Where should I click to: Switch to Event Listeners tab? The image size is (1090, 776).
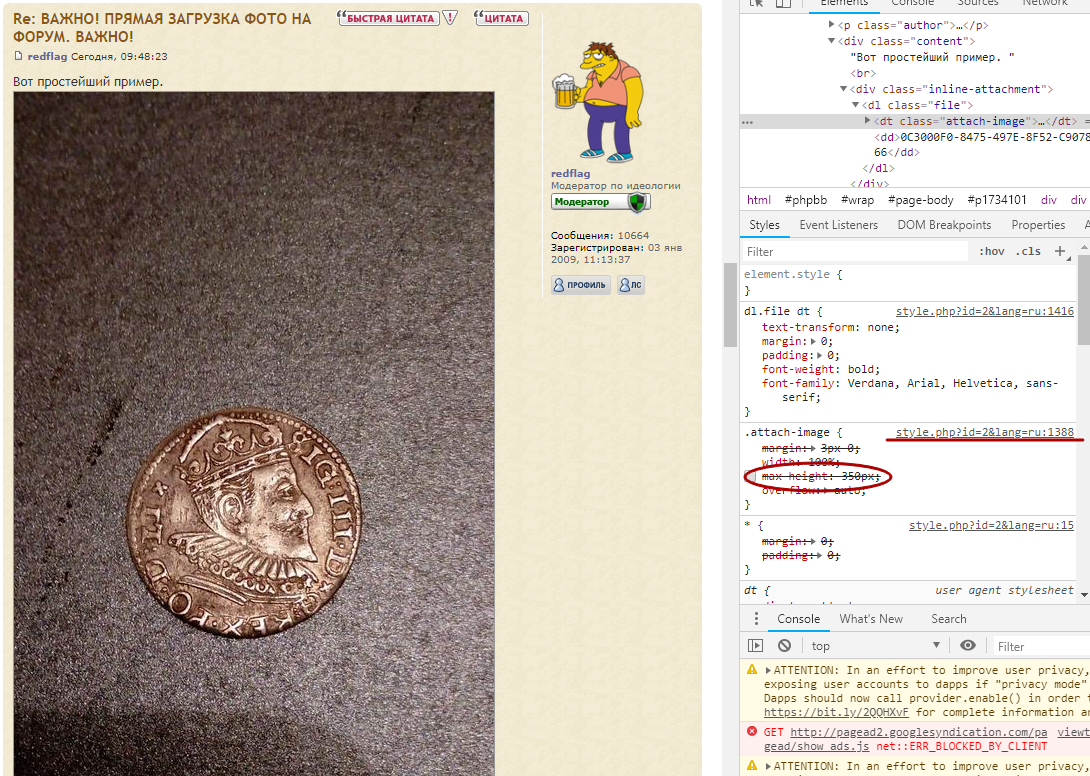(x=838, y=225)
